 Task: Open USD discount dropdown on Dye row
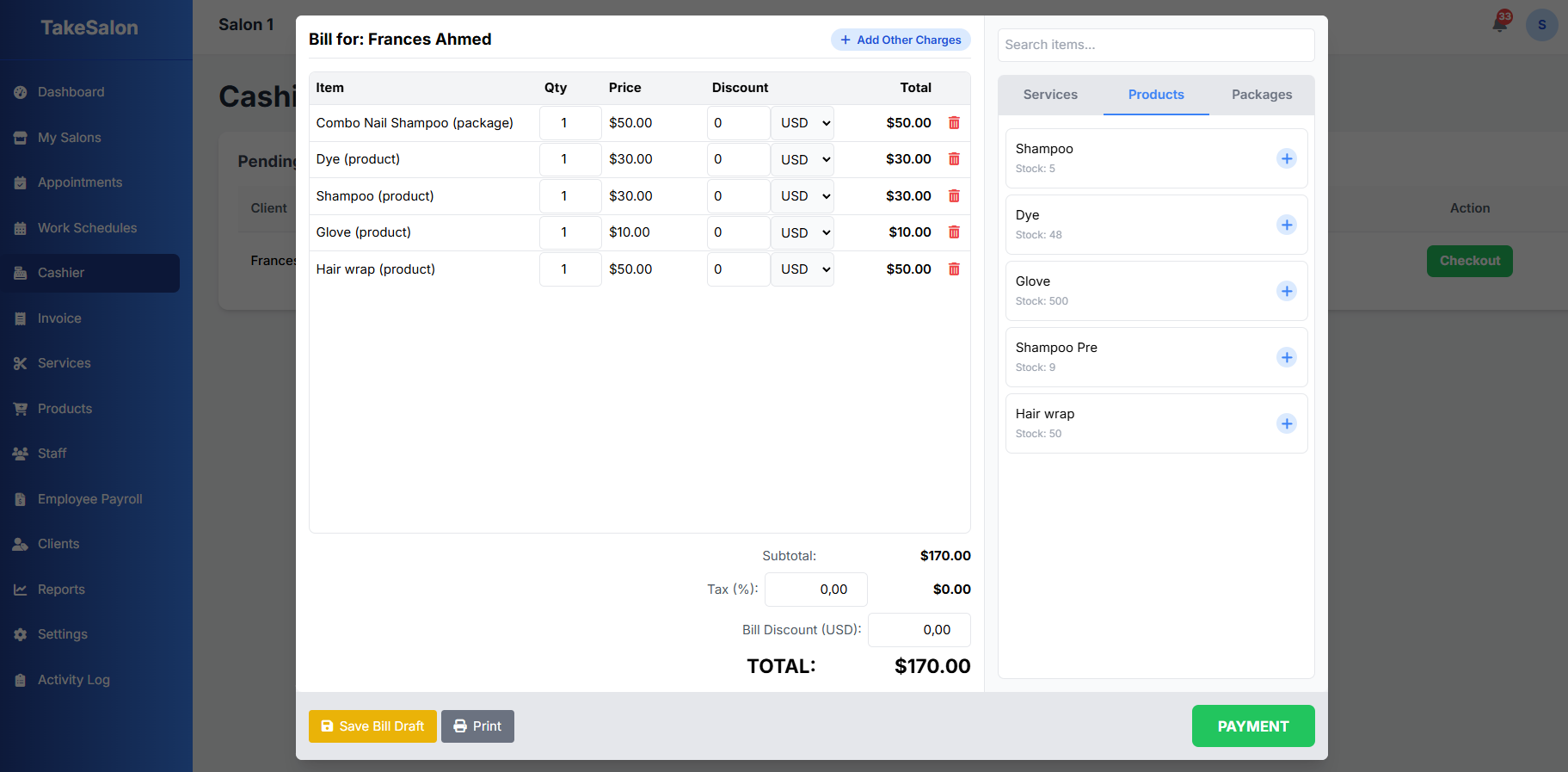click(802, 159)
